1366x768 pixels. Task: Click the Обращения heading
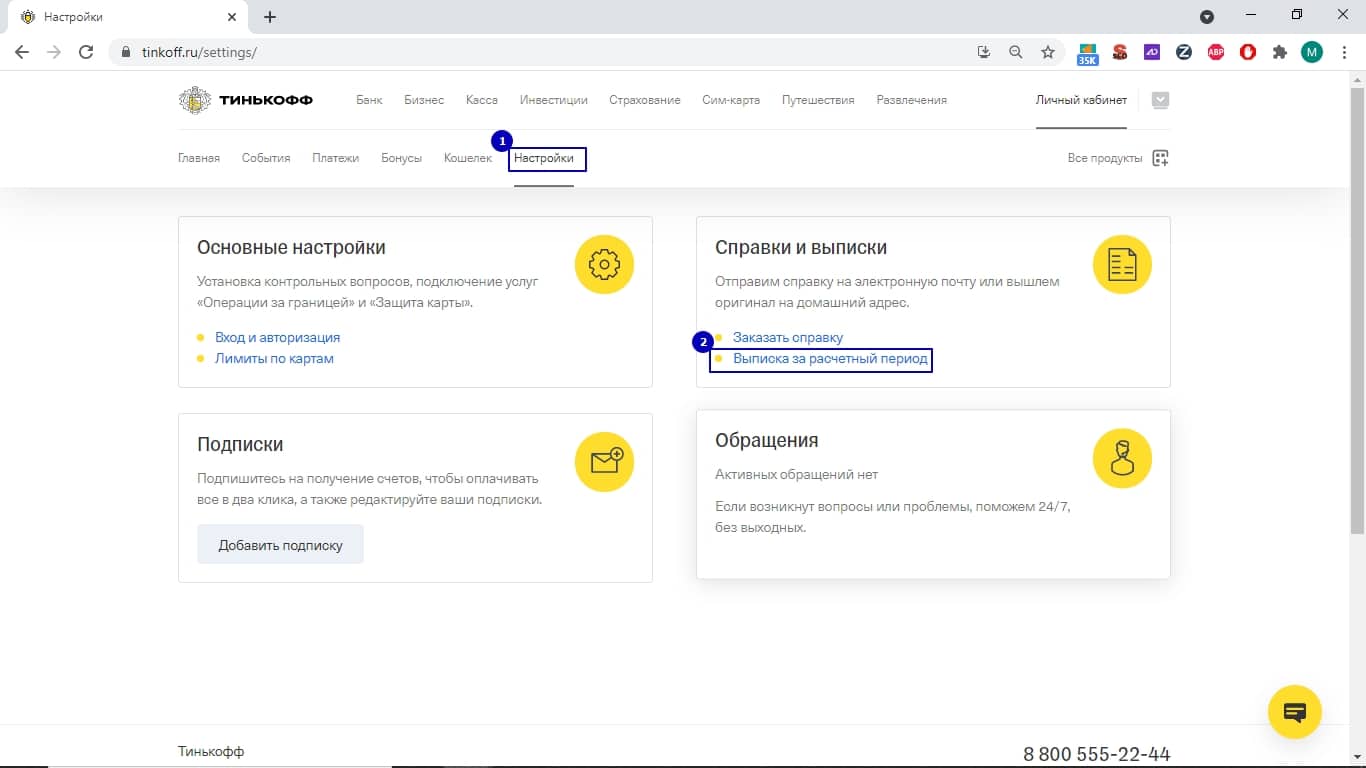point(767,441)
